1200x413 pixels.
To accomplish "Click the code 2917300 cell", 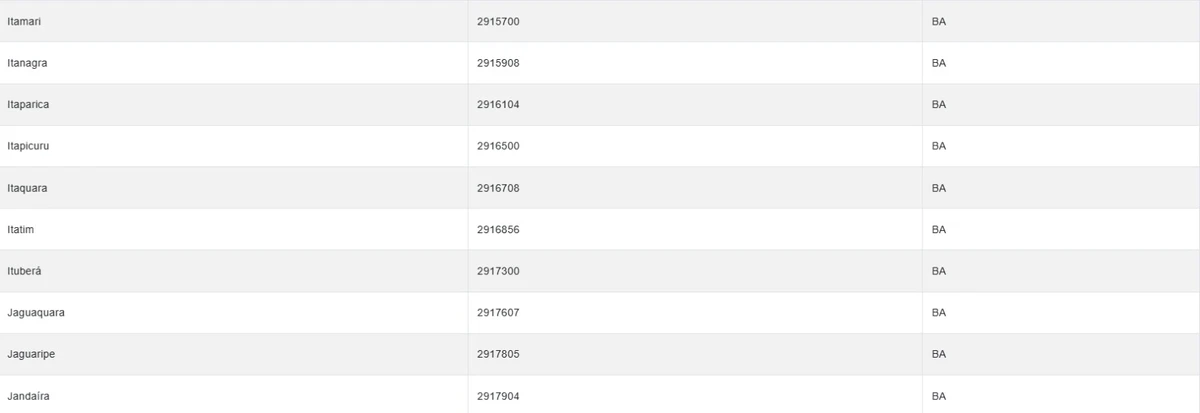I will [498, 271].
